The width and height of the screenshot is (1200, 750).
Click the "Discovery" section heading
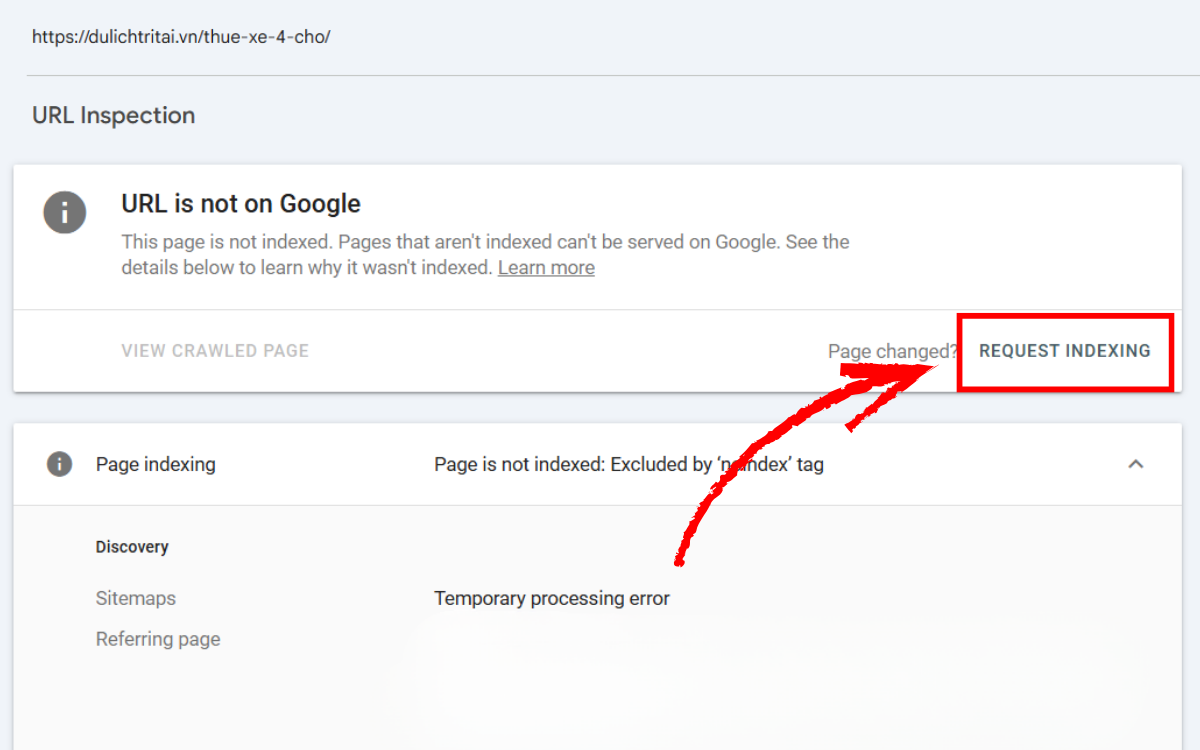pyautogui.click(x=132, y=547)
